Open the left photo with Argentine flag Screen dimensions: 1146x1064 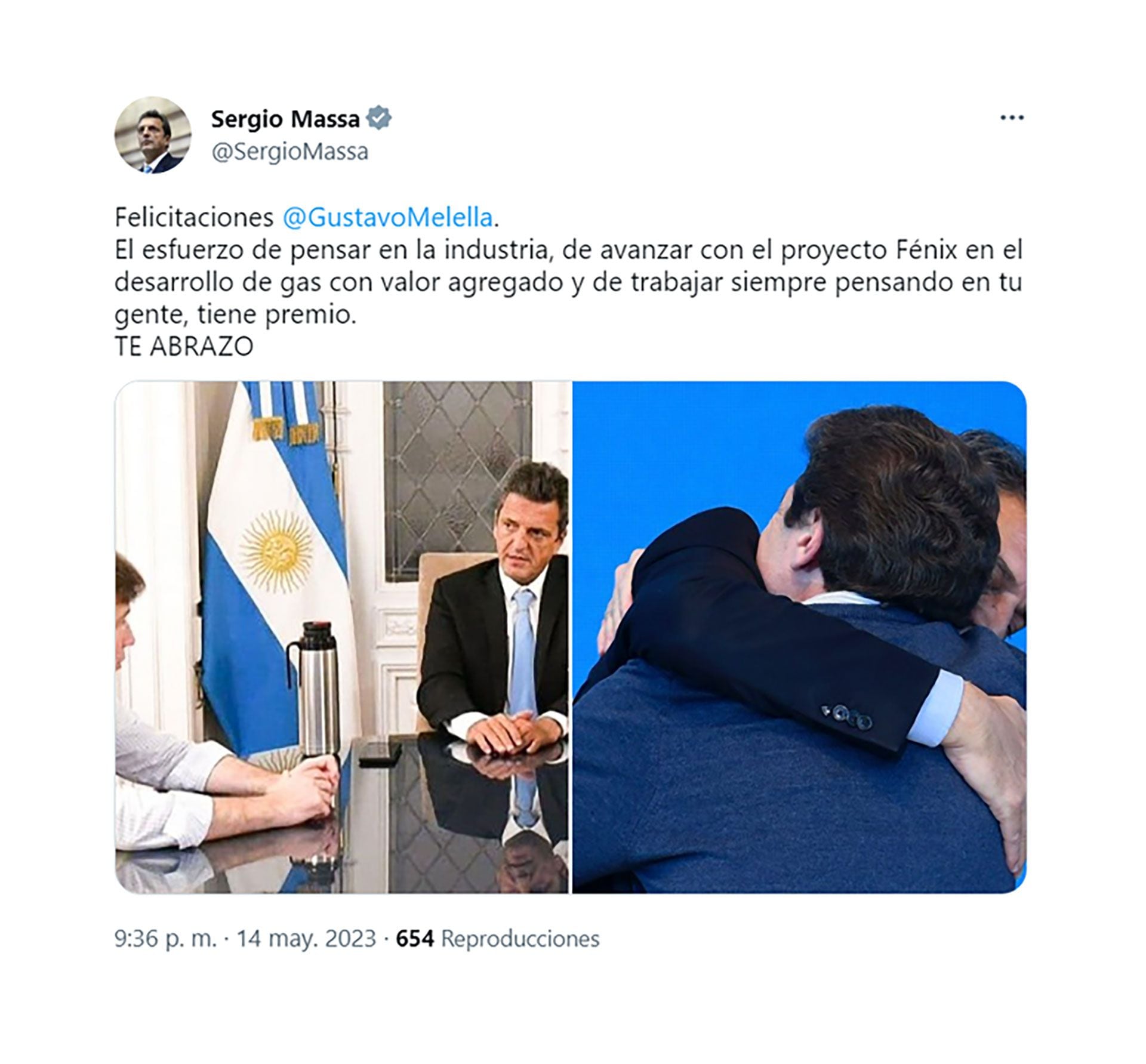[x=342, y=637]
